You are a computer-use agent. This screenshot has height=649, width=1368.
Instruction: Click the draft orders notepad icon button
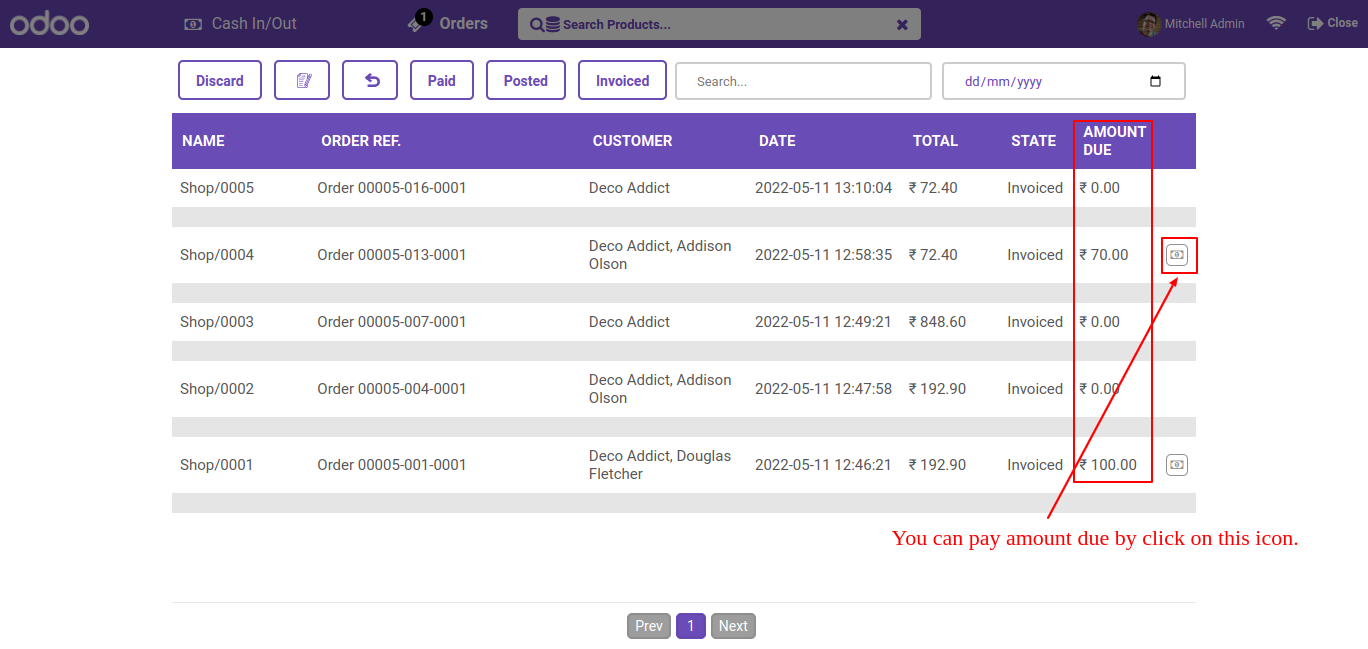(302, 81)
